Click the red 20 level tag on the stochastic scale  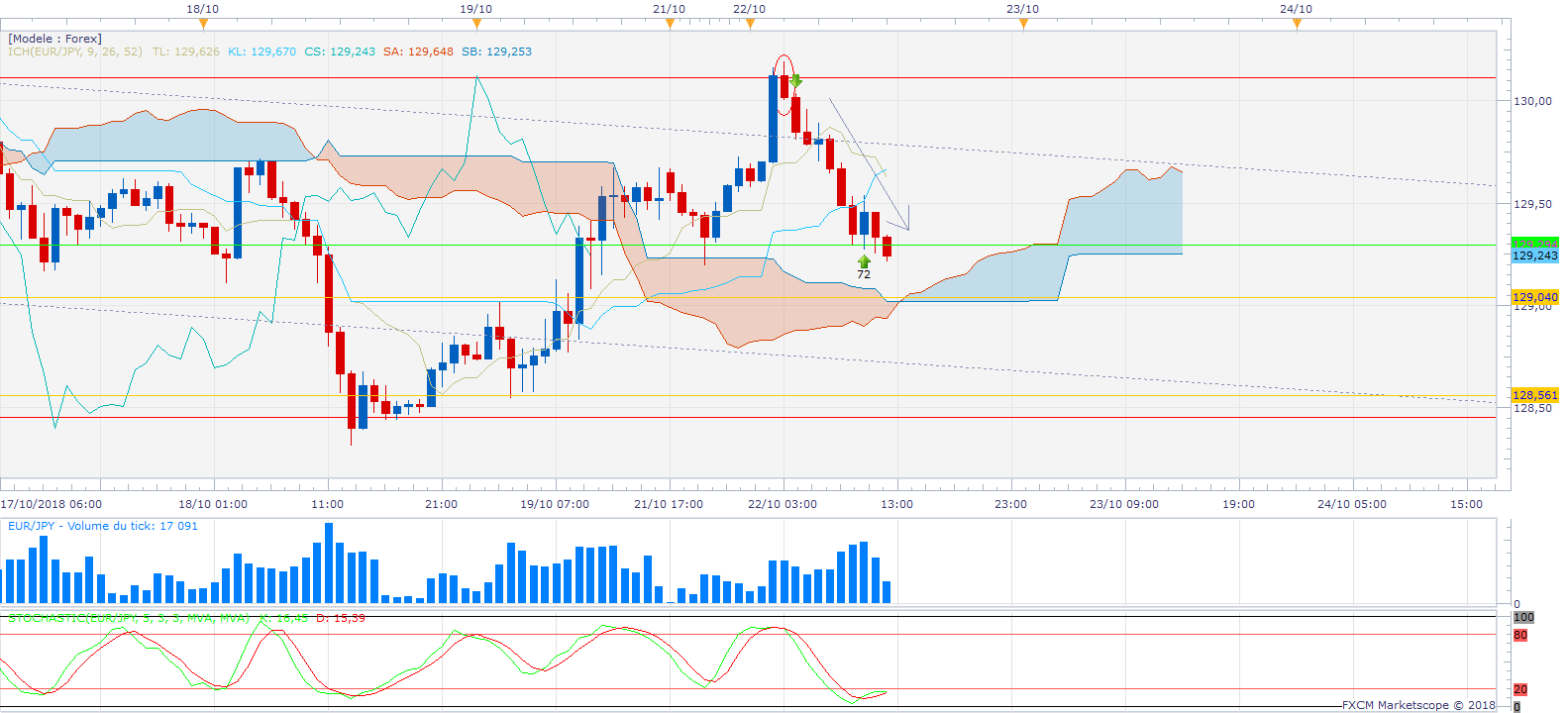[x=1520, y=689]
